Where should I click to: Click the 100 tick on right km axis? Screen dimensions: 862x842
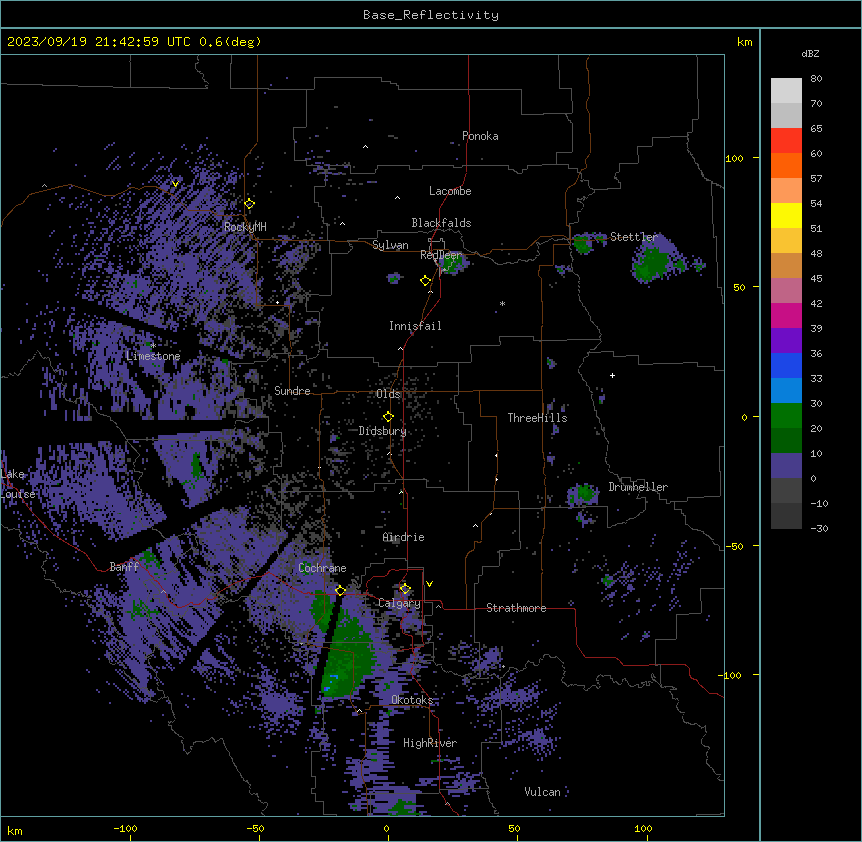734,158
